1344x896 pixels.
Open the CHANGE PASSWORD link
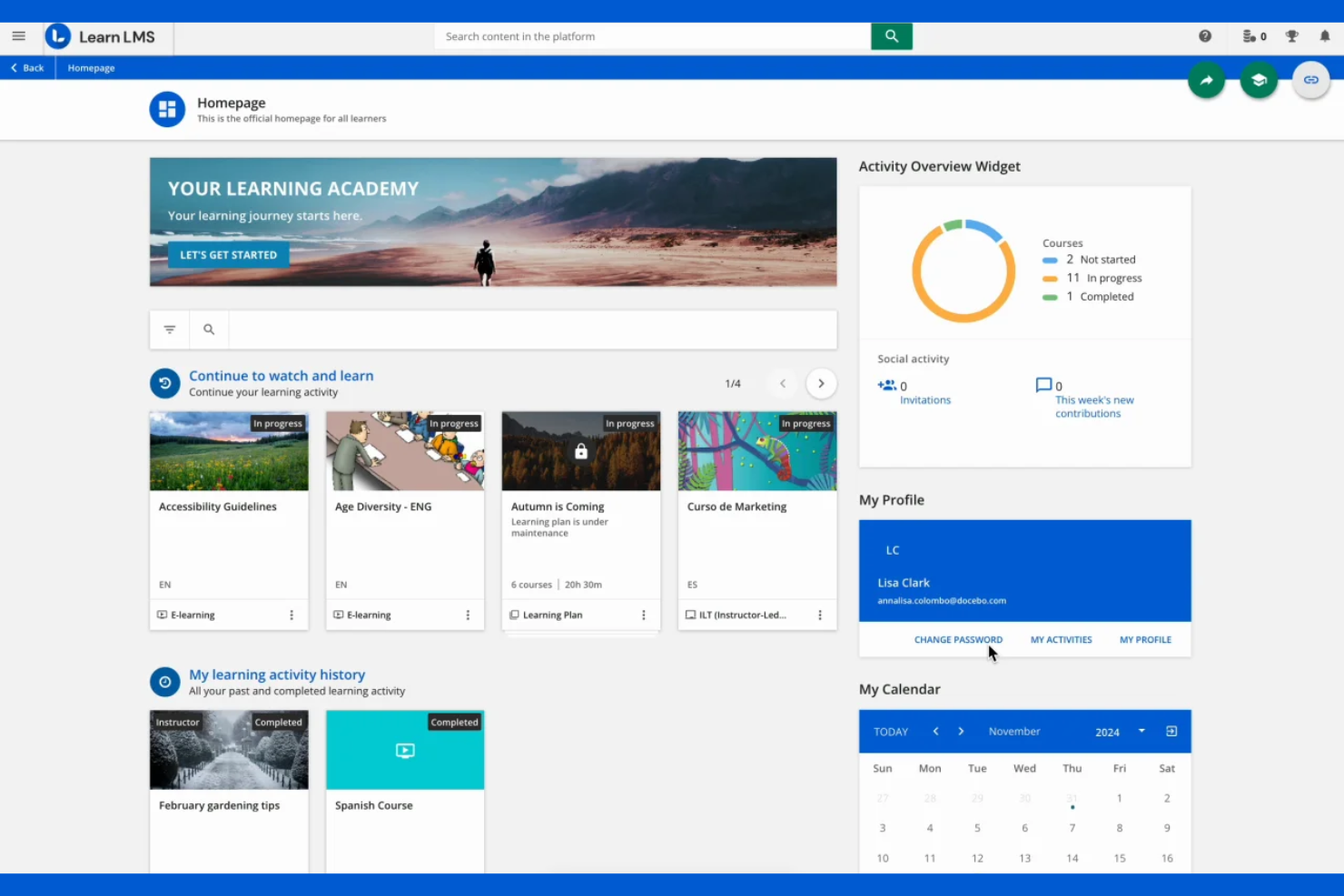(958, 639)
